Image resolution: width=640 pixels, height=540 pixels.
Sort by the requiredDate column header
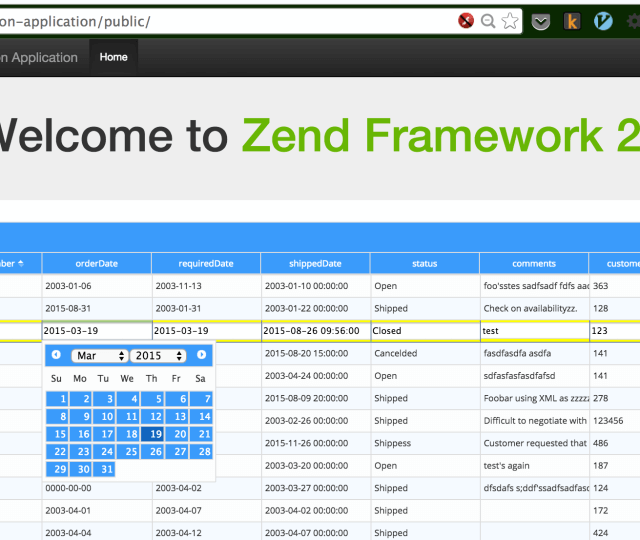[206, 263]
